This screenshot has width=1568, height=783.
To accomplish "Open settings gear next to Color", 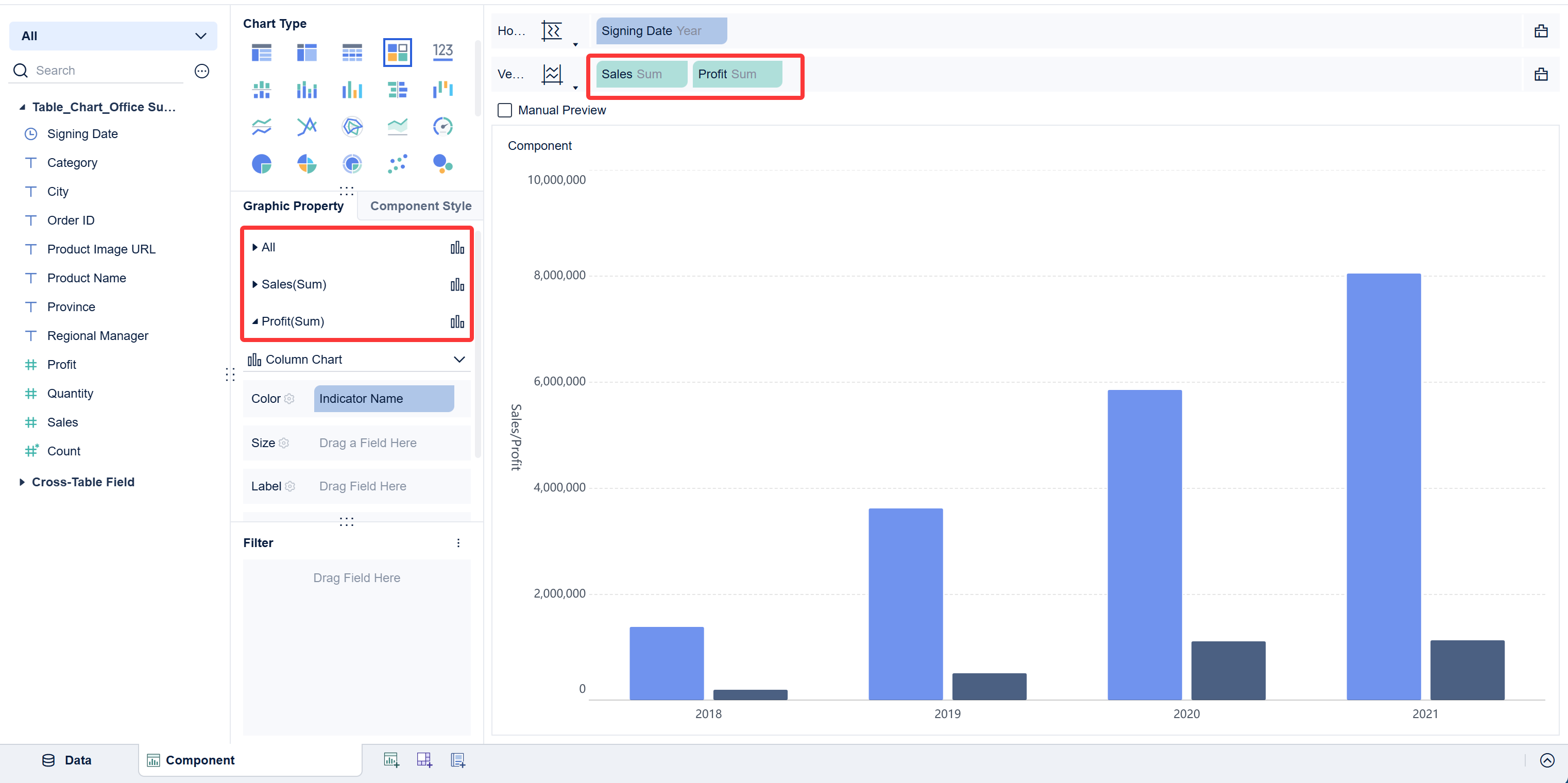I will coord(289,399).
